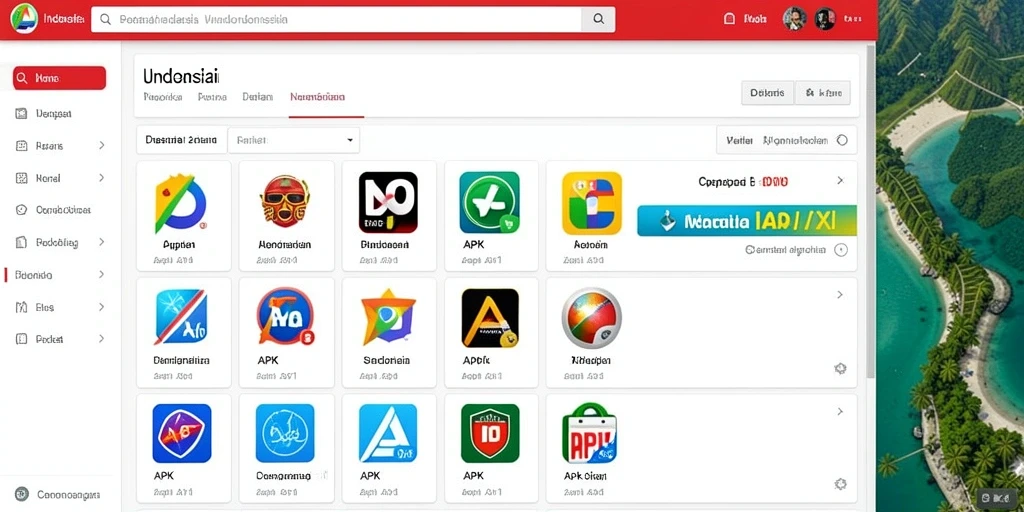Select the red highlighted button with magnifier in sidebar
Viewport: 1024px width, 512px height.
pos(59,78)
